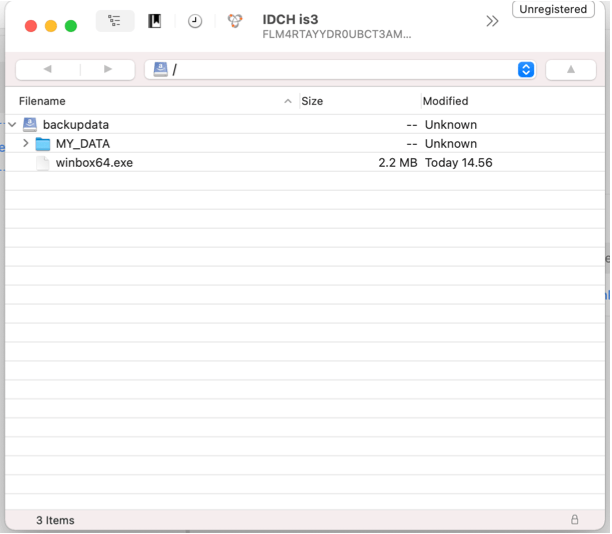The height and width of the screenshot is (534, 612).
Task: Click the IDCH is3 window title
Action: [x=290, y=20]
